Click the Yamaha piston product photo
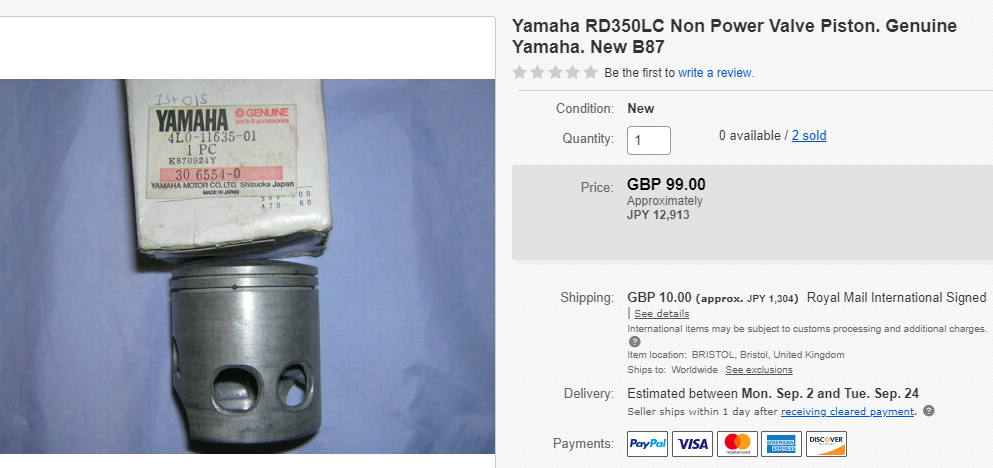The image size is (993, 468). click(247, 266)
